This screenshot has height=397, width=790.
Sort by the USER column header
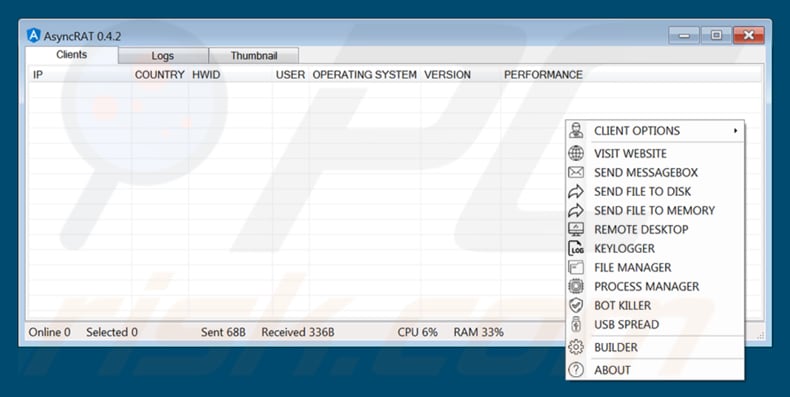290,75
